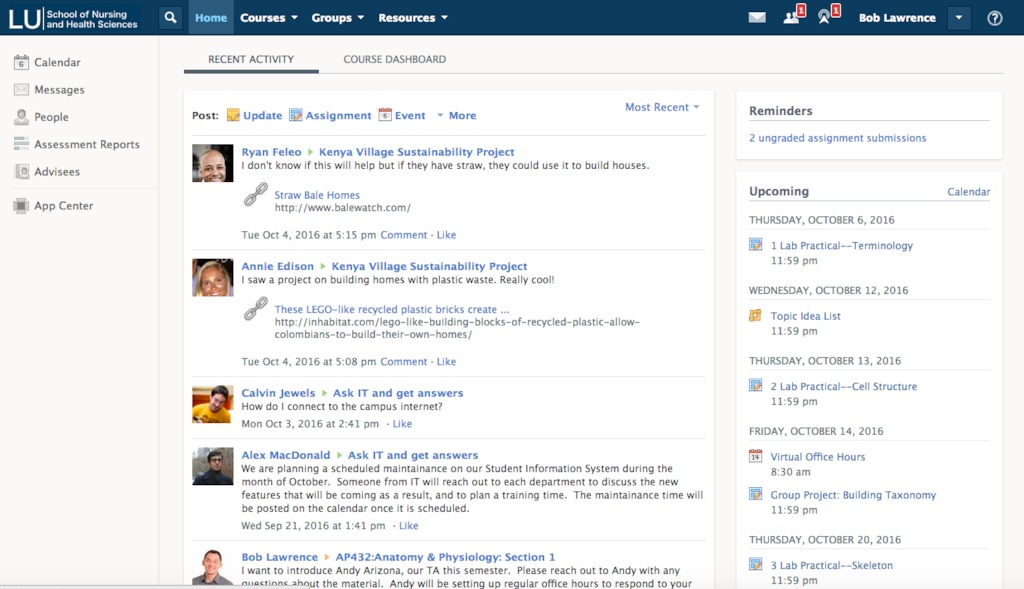Viewport: 1024px width, 589px height.
Task: Comment on Ryan Feleo's post
Action: (x=404, y=235)
